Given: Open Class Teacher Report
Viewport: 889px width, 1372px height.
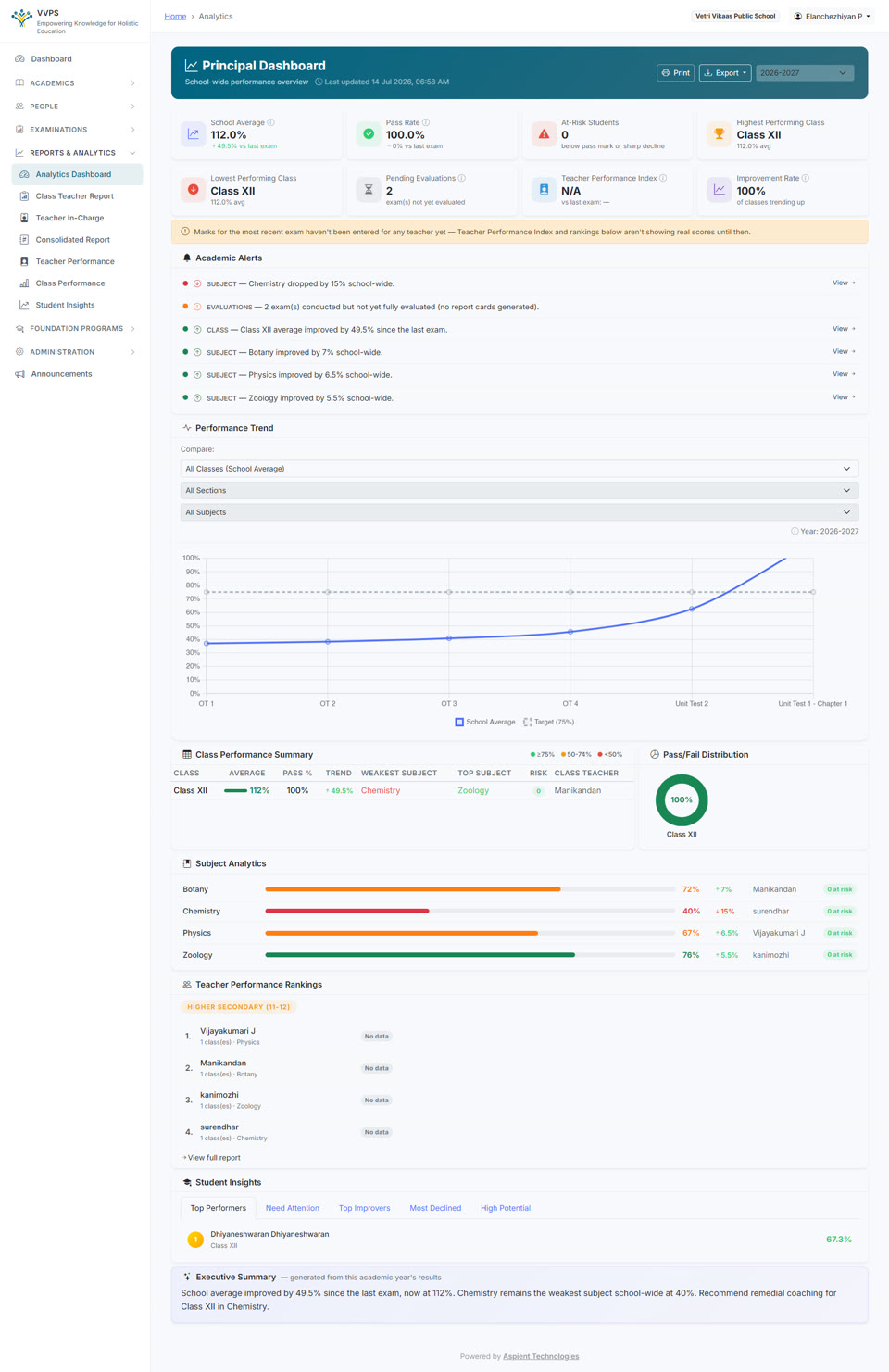Looking at the screenshot, I should coord(77,196).
